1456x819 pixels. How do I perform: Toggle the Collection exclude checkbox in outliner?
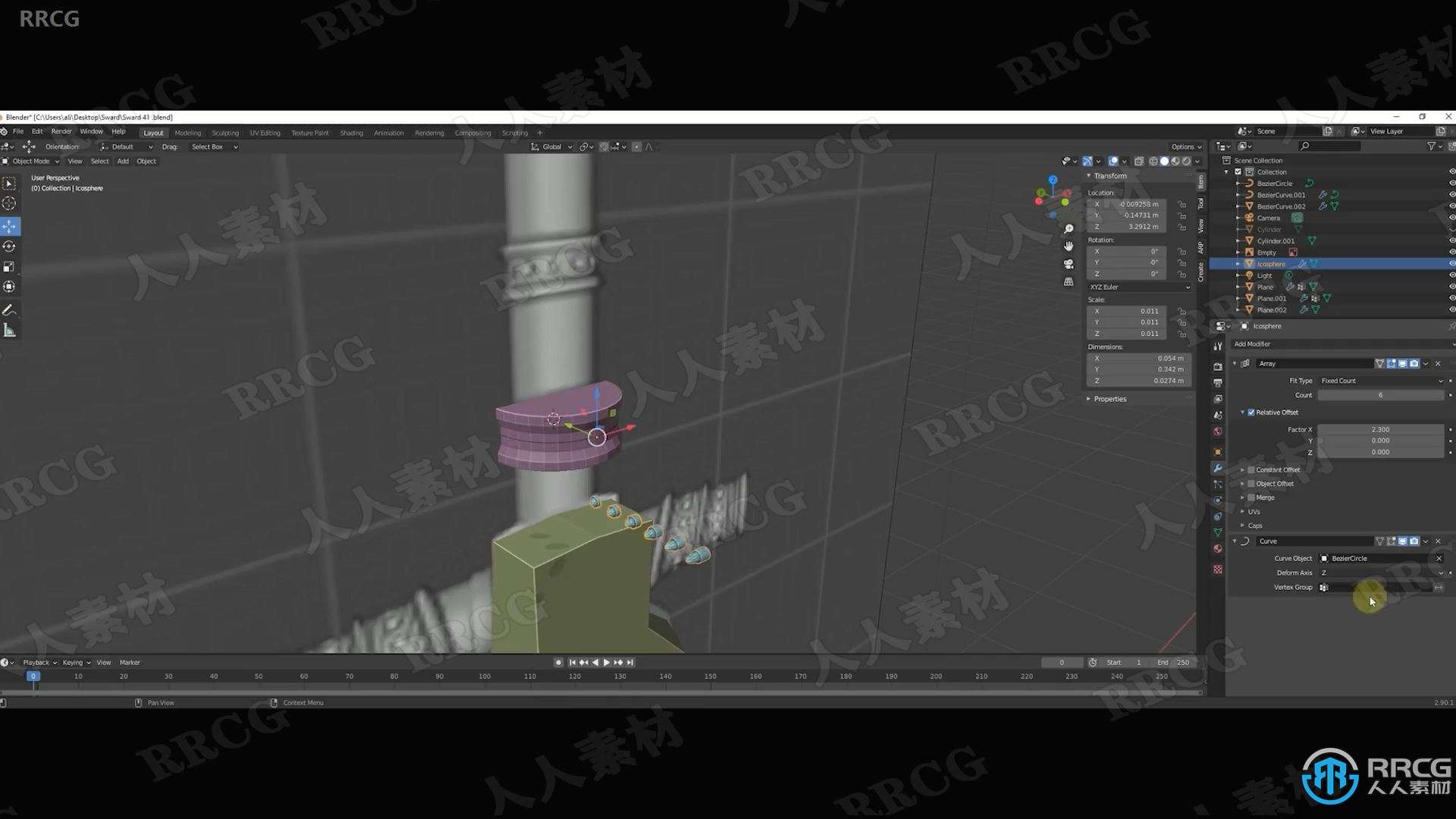pyautogui.click(x=1238, y=172)
